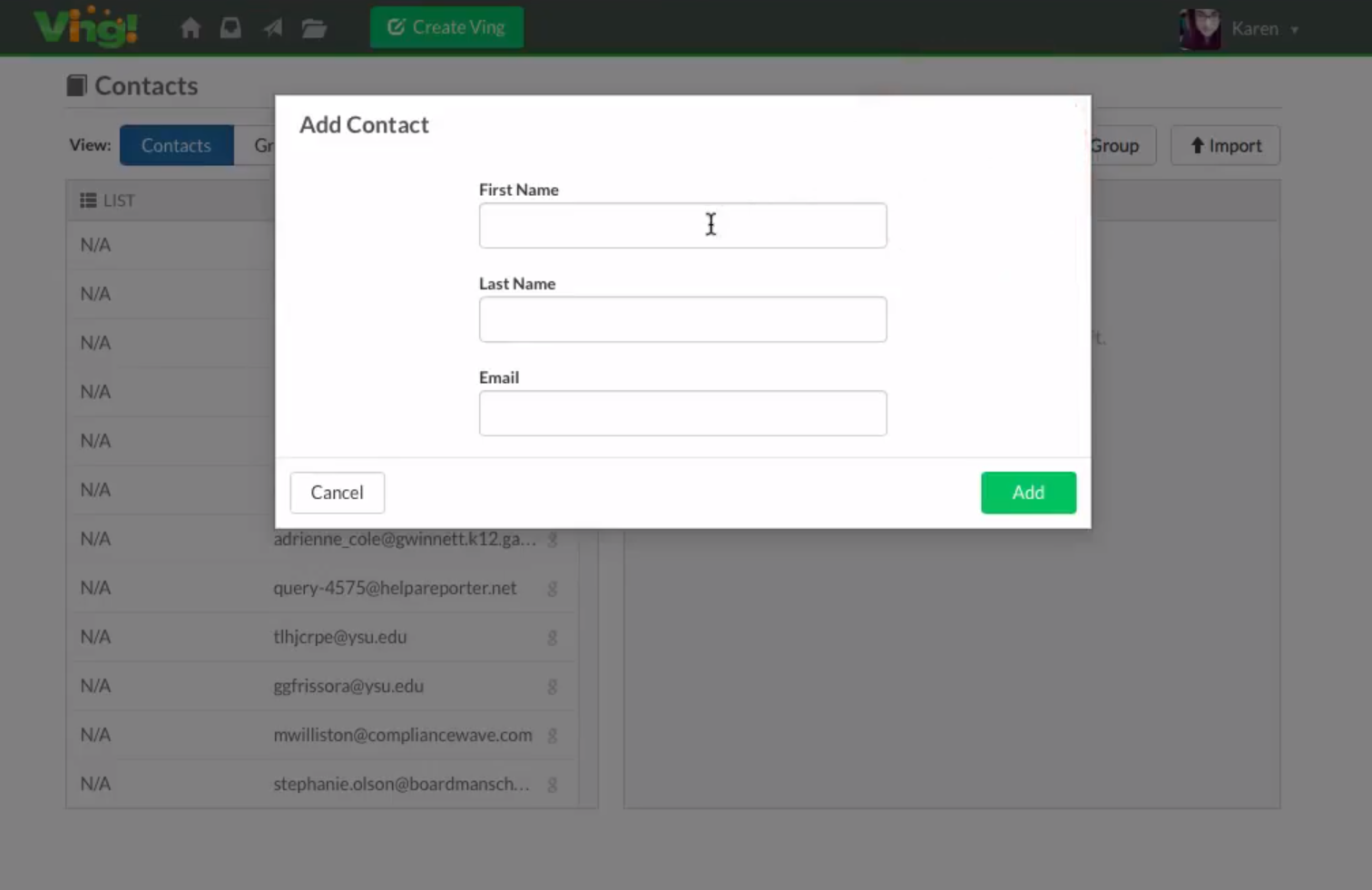1372x890 pixels.
Task: Open the folder icon in top bar
Action: coord(314,28)
